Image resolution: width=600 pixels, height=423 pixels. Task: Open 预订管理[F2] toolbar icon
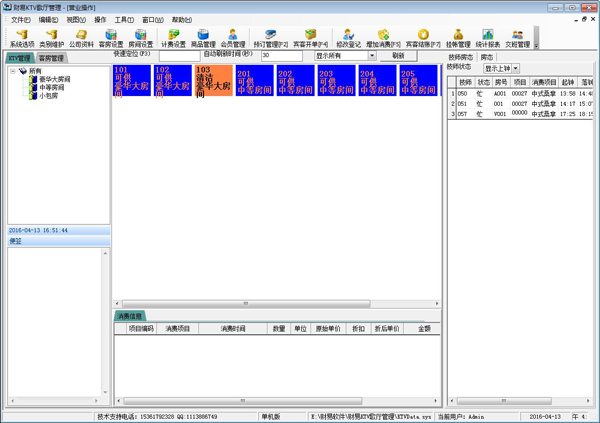(271, 38)
